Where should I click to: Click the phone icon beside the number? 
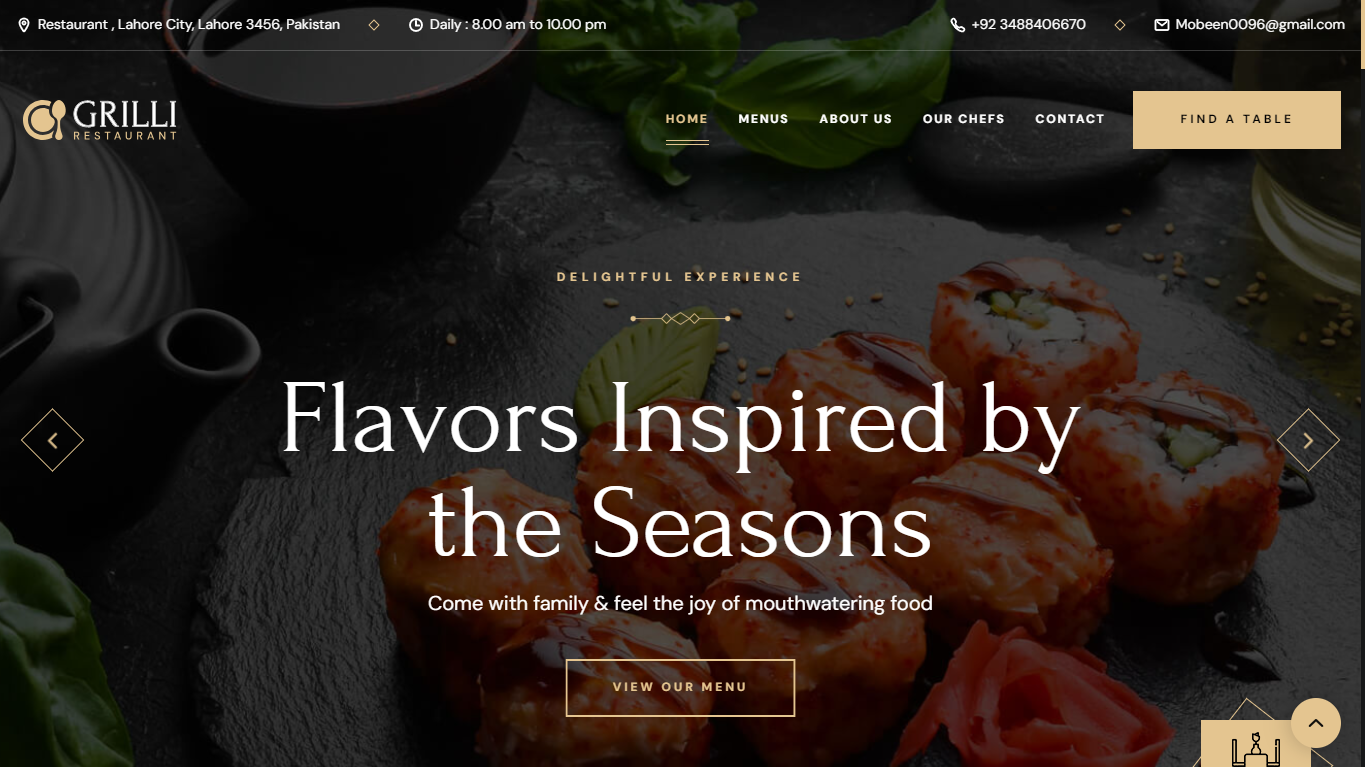click(x=957, y=25)
